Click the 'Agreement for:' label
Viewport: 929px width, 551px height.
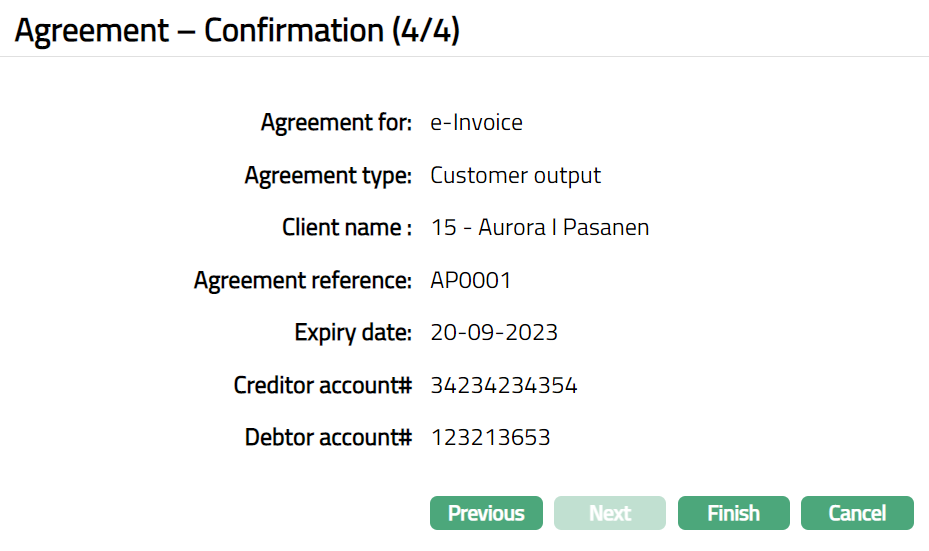[x=336, y=123]
